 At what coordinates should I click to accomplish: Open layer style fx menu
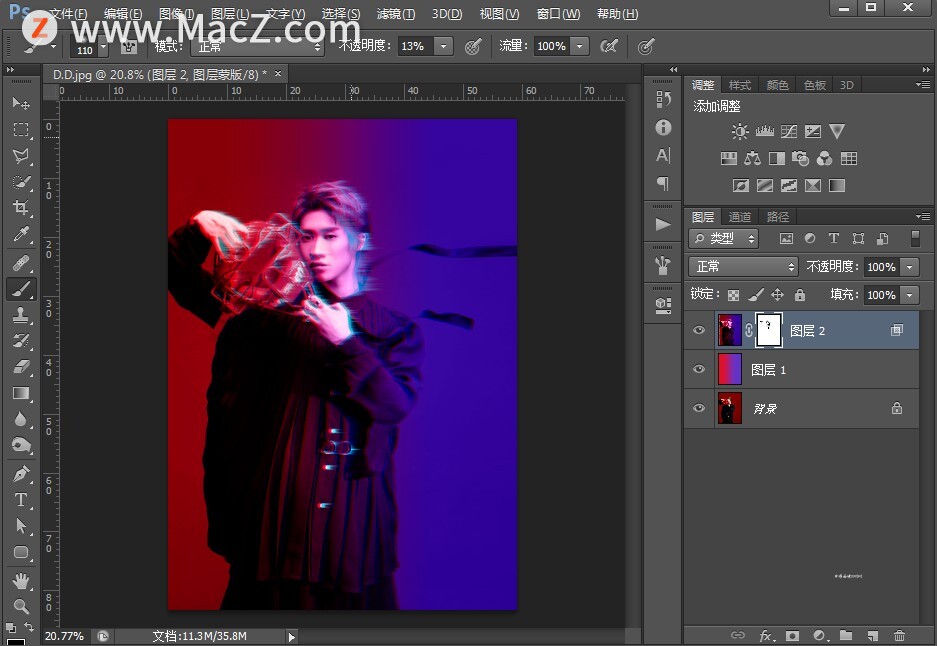pyautogui.click(x=765, y=635)
